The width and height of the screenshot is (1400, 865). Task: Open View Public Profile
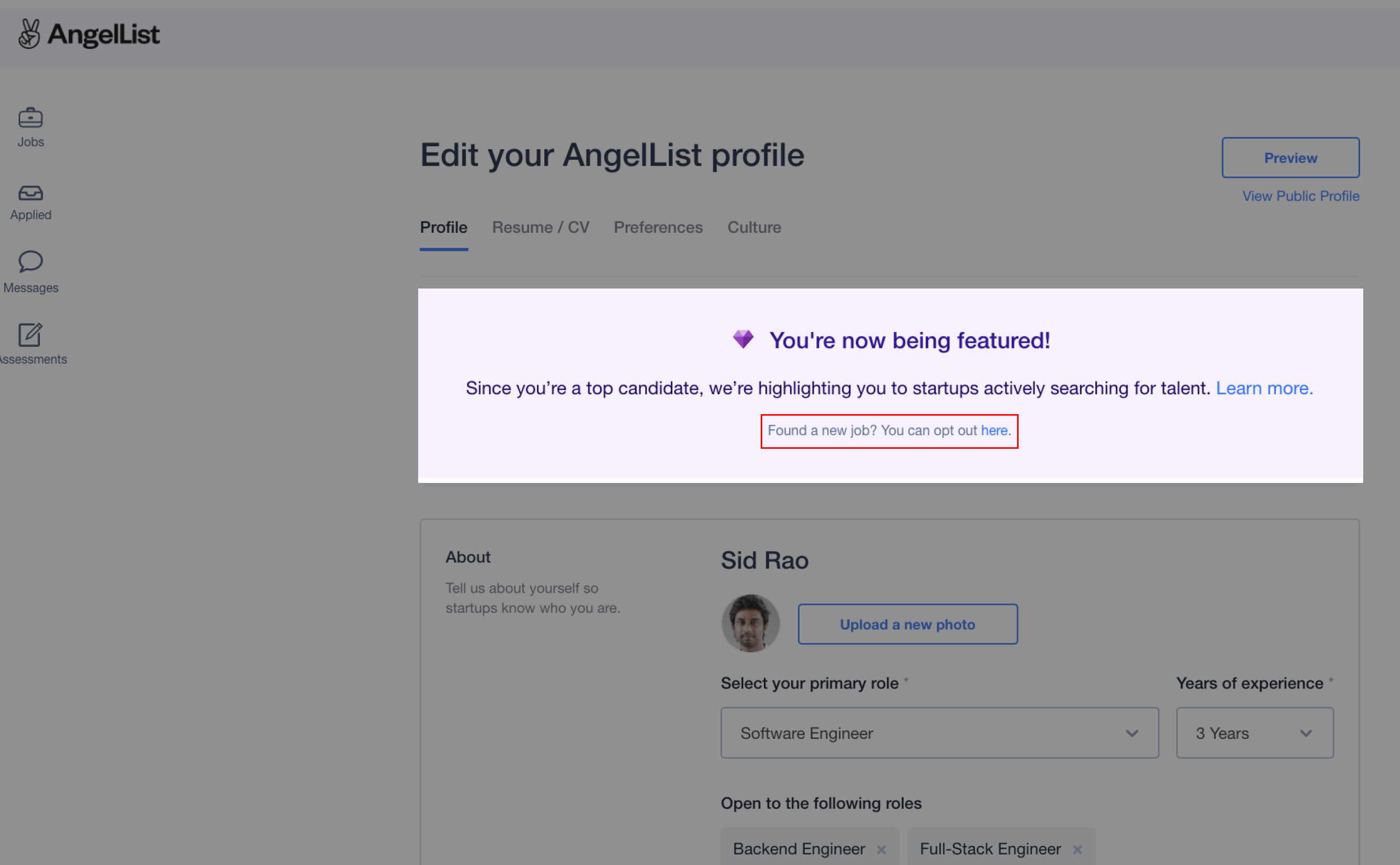1301,195
